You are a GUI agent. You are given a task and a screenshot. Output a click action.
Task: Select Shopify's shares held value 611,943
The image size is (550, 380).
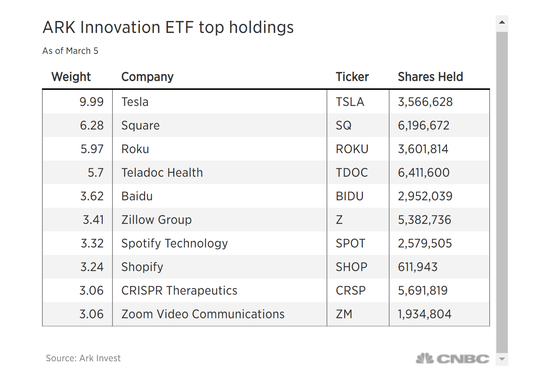[417, 267]
